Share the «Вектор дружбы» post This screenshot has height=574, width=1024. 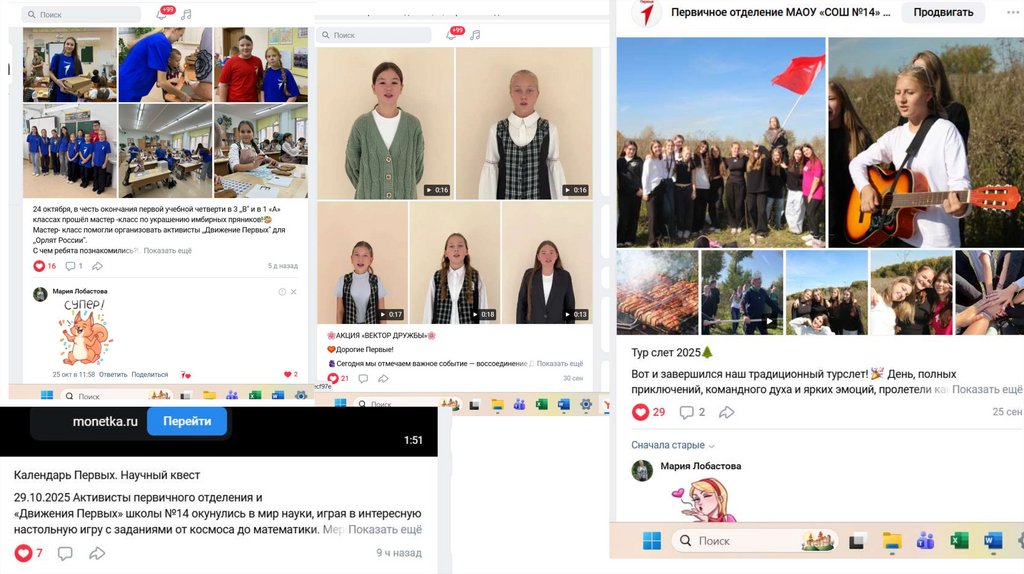pyautogui.click(x=383, y=378)
